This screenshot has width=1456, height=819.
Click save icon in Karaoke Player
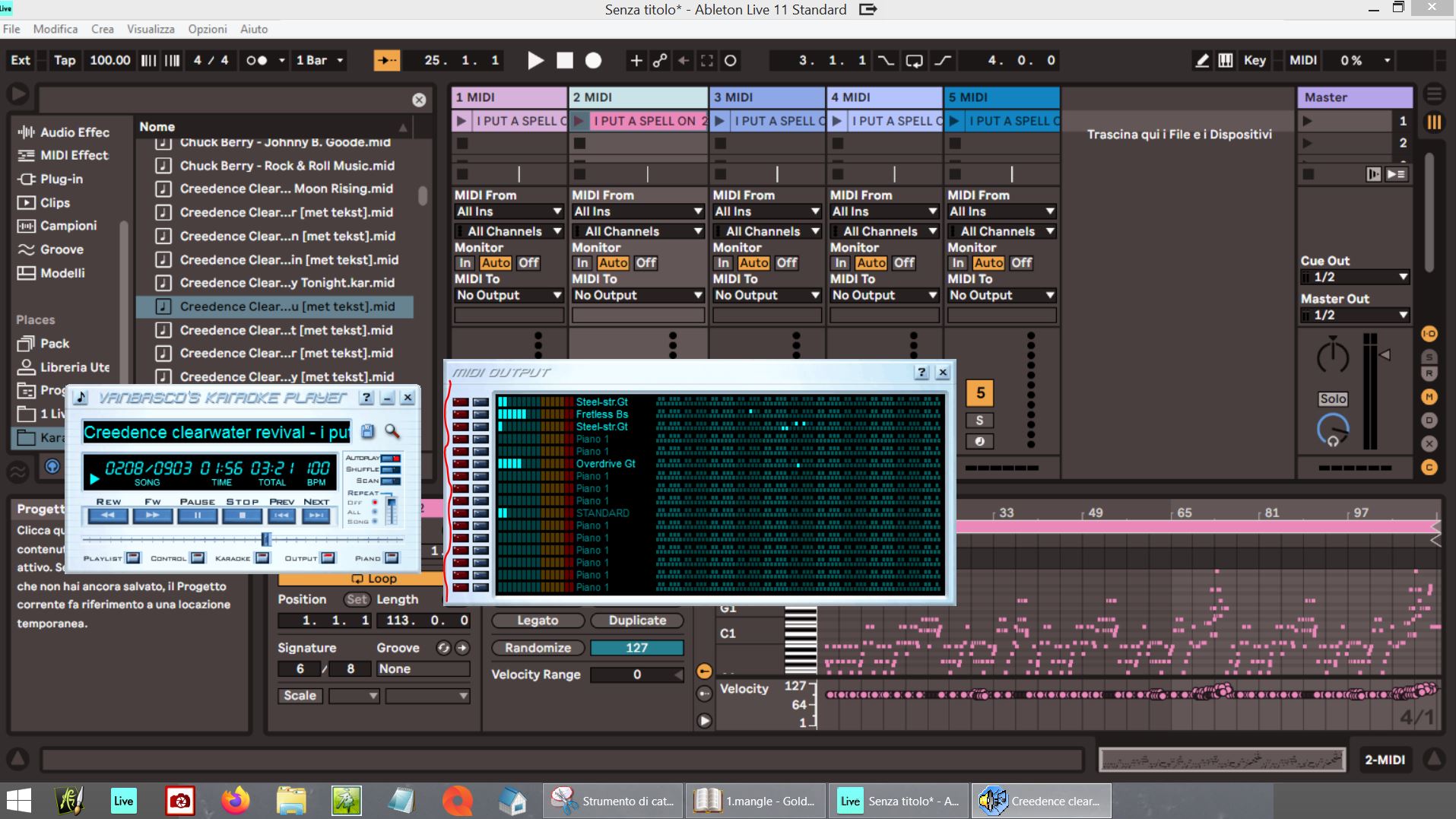pos(368,432)
